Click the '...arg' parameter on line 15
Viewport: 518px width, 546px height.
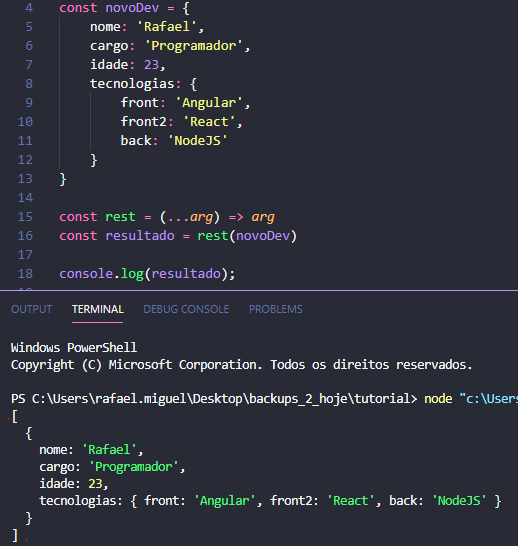click(x=190, y=217)
